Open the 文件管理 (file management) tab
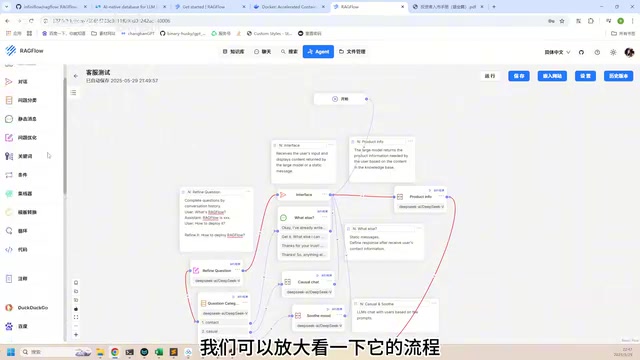This screenshot has height=360, width=640. (352, 52)
